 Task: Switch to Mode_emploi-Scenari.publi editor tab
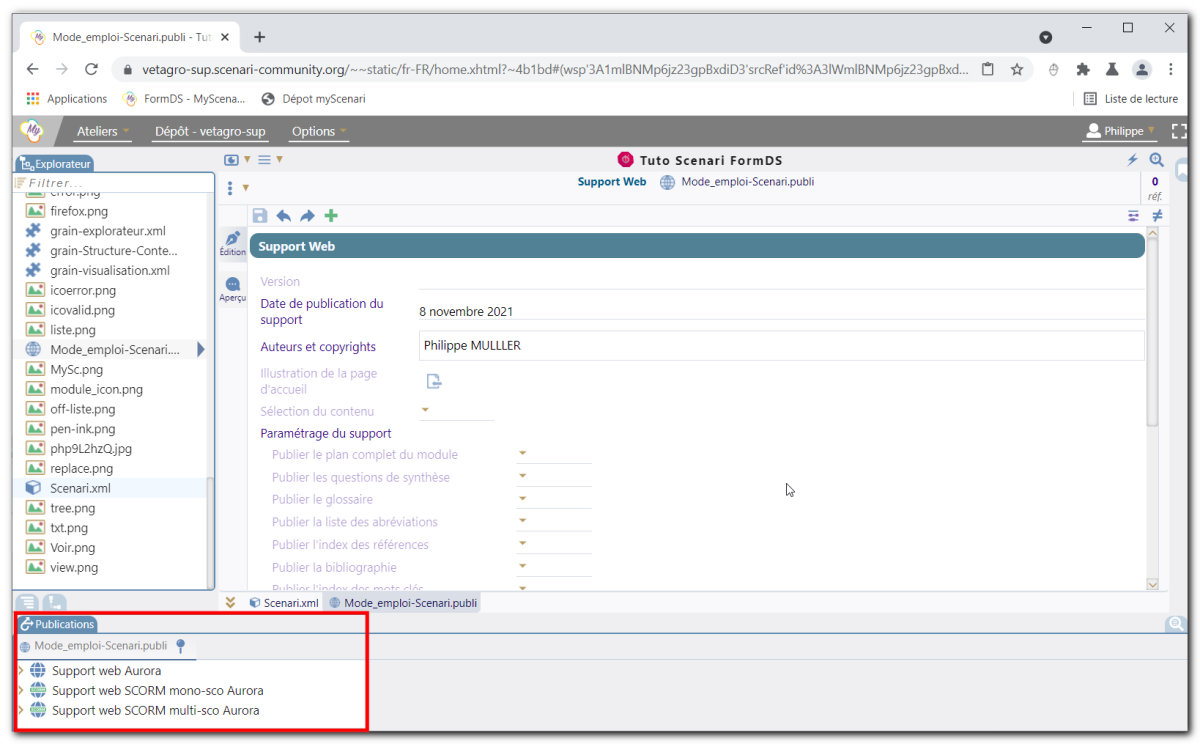click(403, 603)
